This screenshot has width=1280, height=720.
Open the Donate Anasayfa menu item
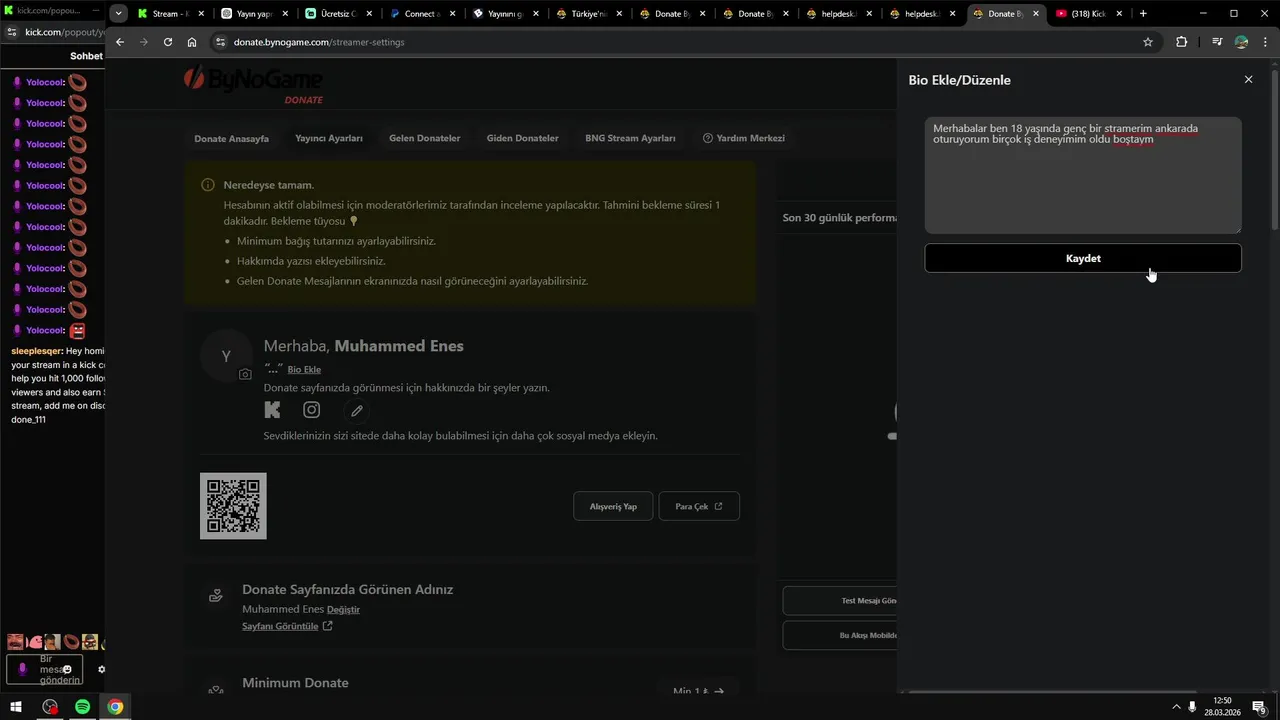(x=231, y=138)
